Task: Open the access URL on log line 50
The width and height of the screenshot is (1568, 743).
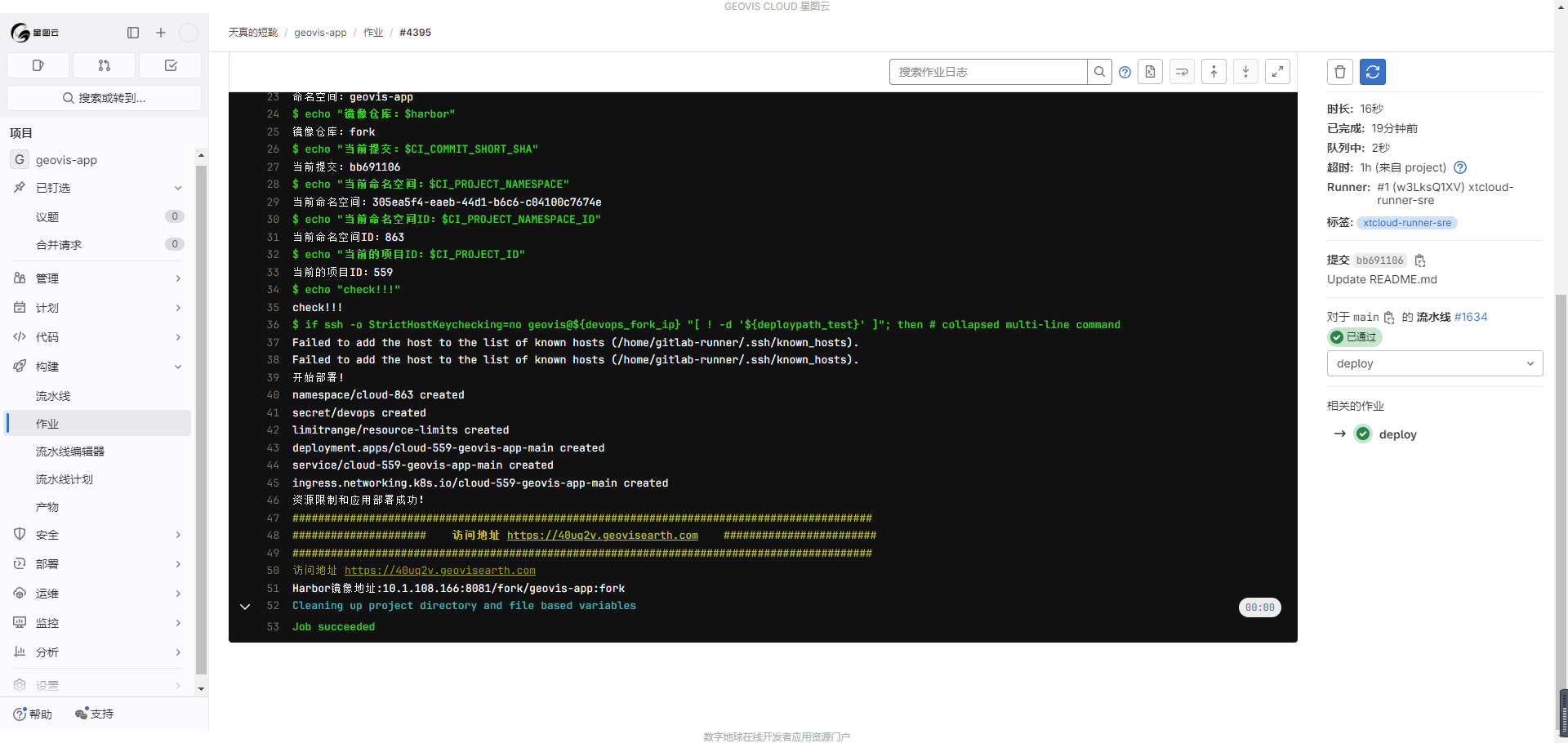Action: coord(440,571)
